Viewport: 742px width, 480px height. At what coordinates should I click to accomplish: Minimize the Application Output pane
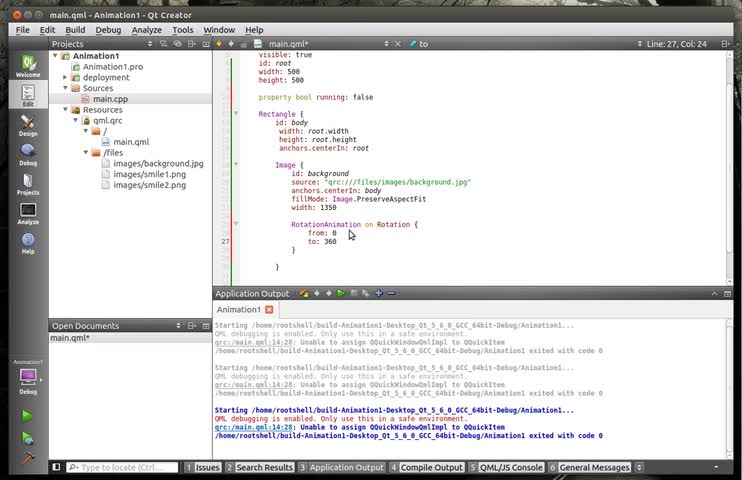(714, 293)
